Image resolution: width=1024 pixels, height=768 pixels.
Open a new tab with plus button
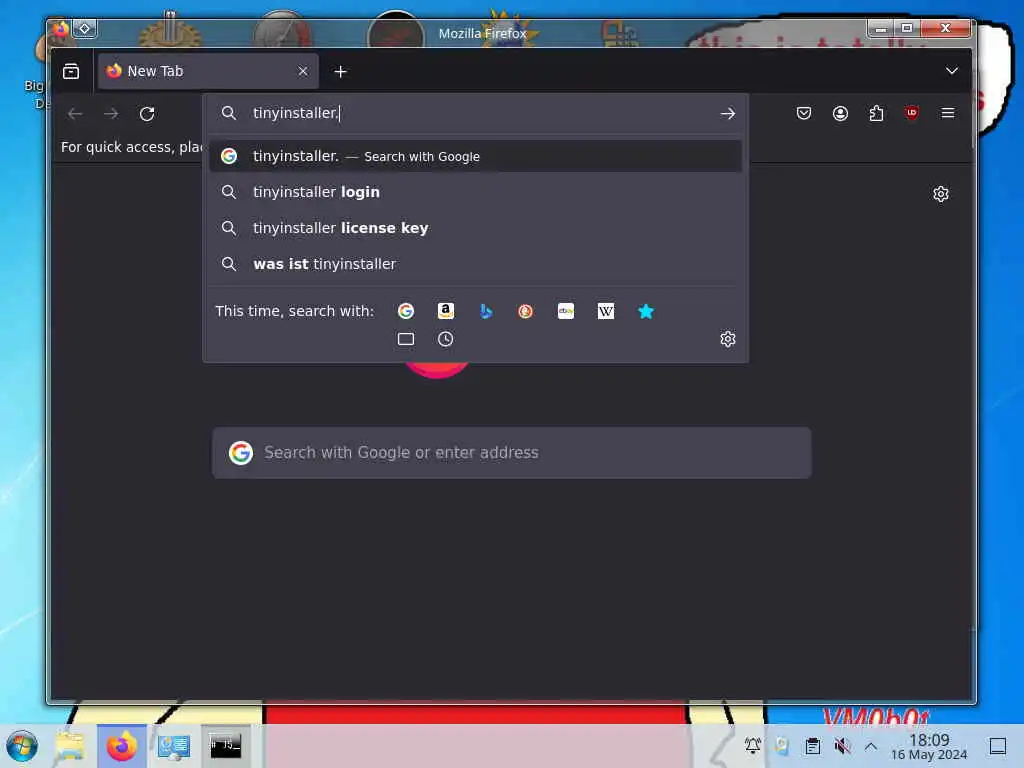tap(340, 71)
